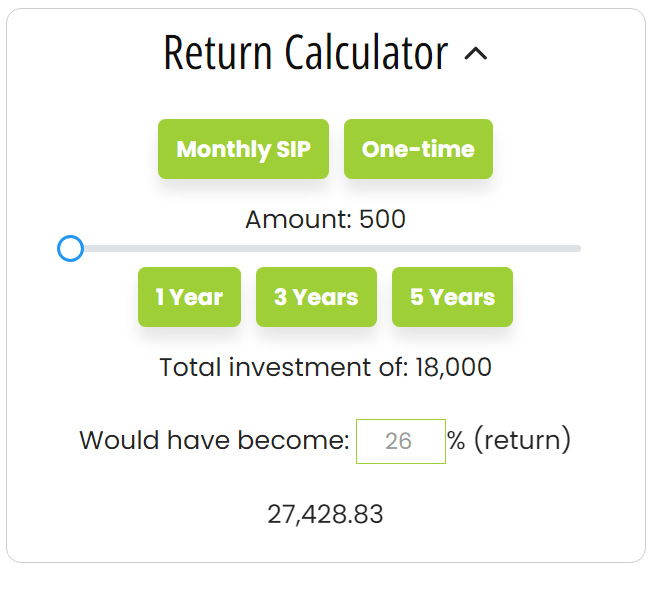
Task: Select the 18,000 total investment figure
Action: [x=451, y=367]
